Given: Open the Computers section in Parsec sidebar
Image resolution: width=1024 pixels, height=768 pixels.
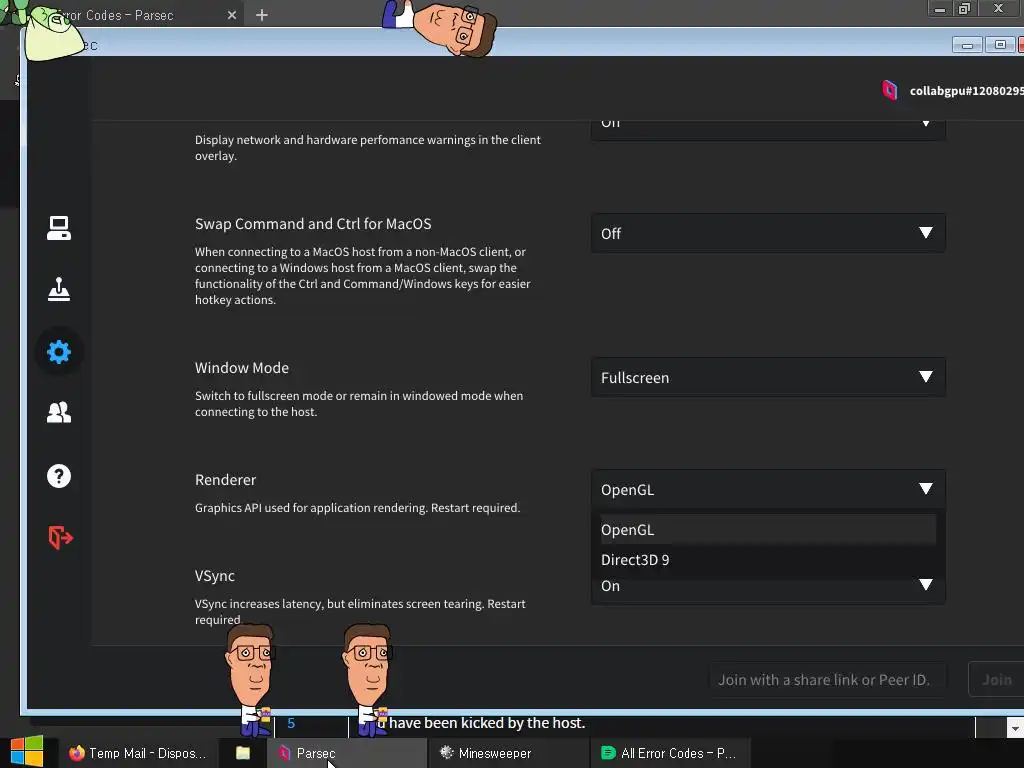Looking at the screenshot, I should click(x=59, y=228).
